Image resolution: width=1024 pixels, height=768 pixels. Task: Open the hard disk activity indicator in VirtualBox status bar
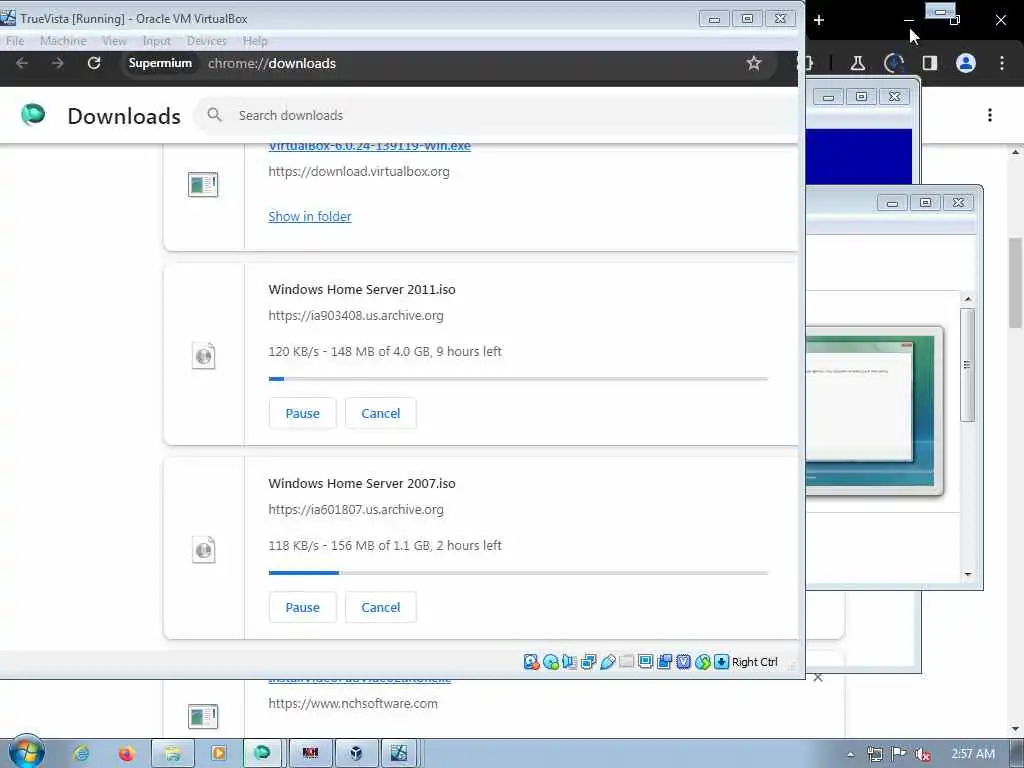[x=531, y=662]
